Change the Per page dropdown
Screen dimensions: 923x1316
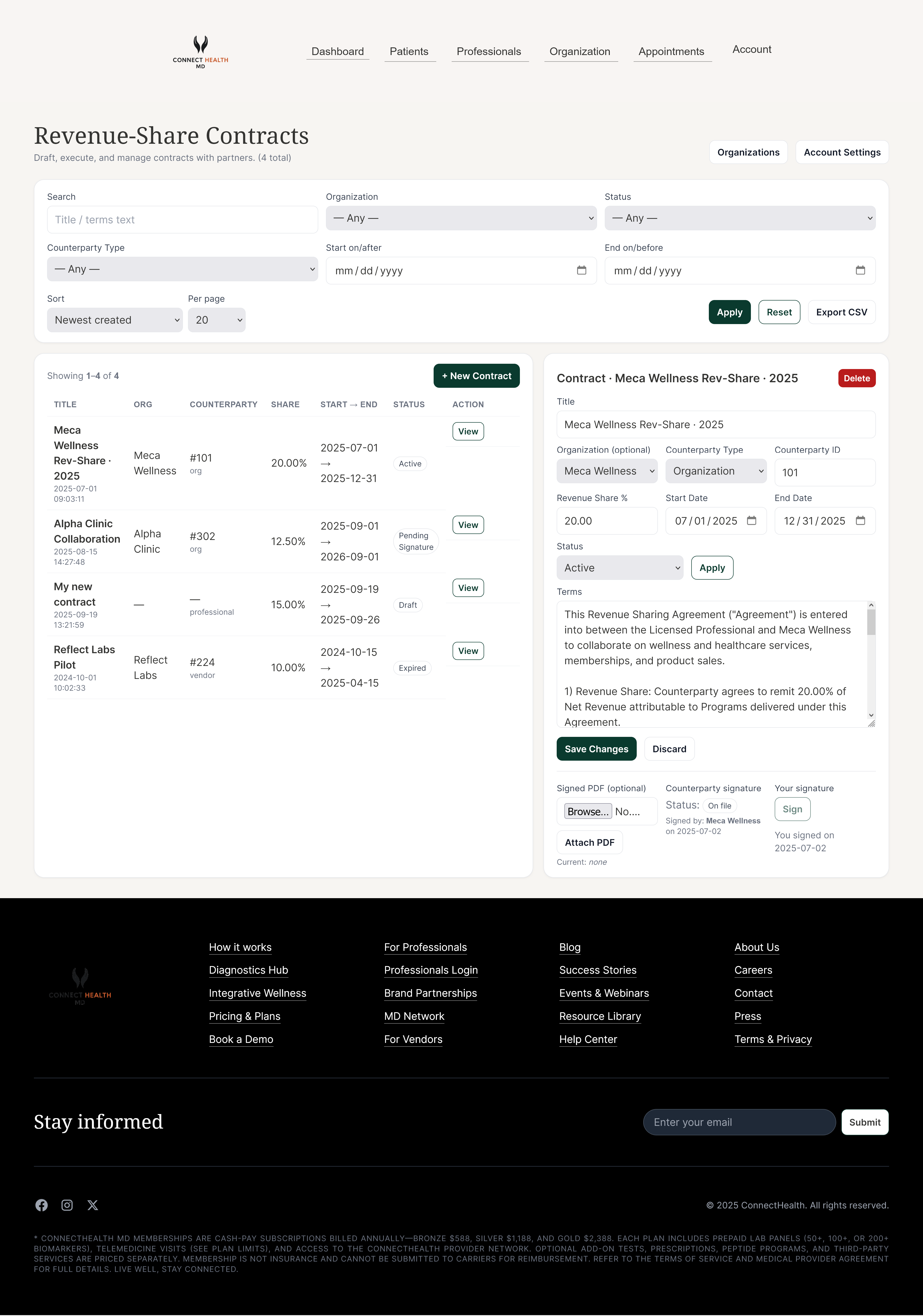click(x=216, y=320)
